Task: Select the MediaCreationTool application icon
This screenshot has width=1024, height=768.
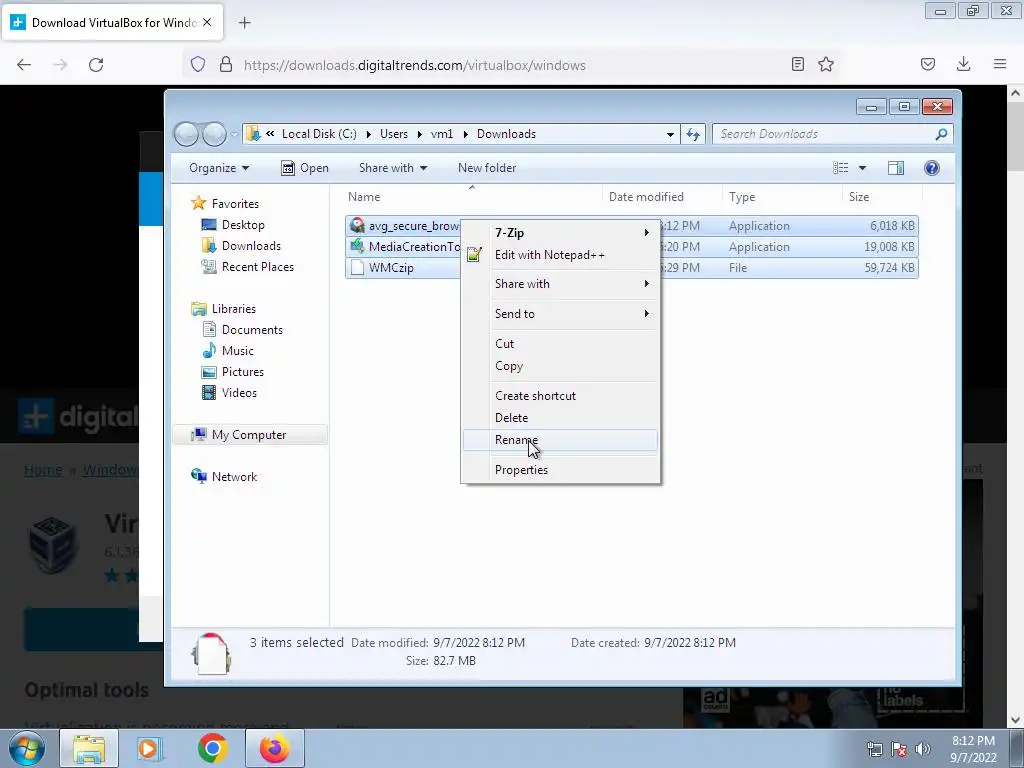Action: coord(357,246)
